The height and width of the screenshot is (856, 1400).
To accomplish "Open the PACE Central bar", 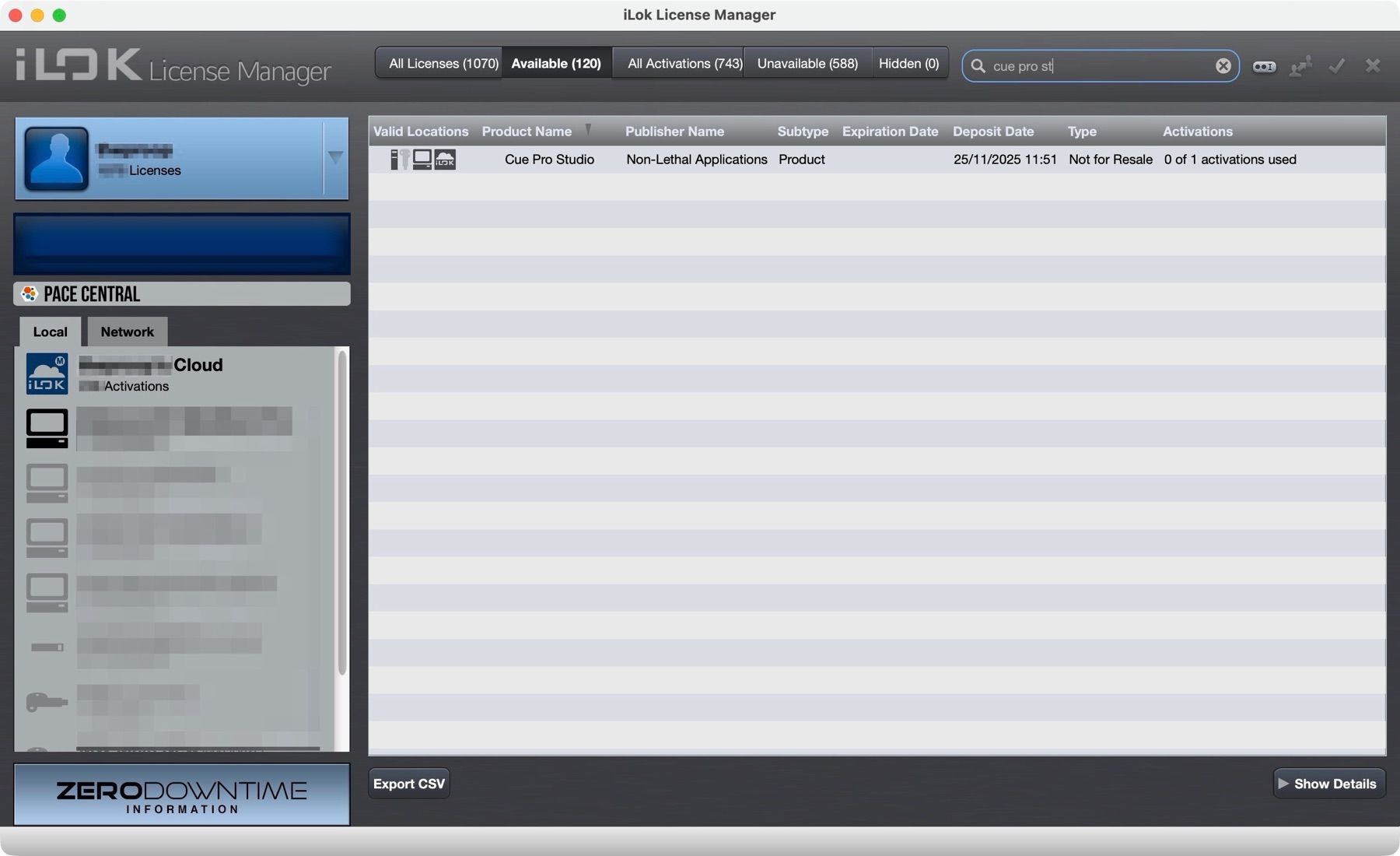I will [x=182, y=294].
